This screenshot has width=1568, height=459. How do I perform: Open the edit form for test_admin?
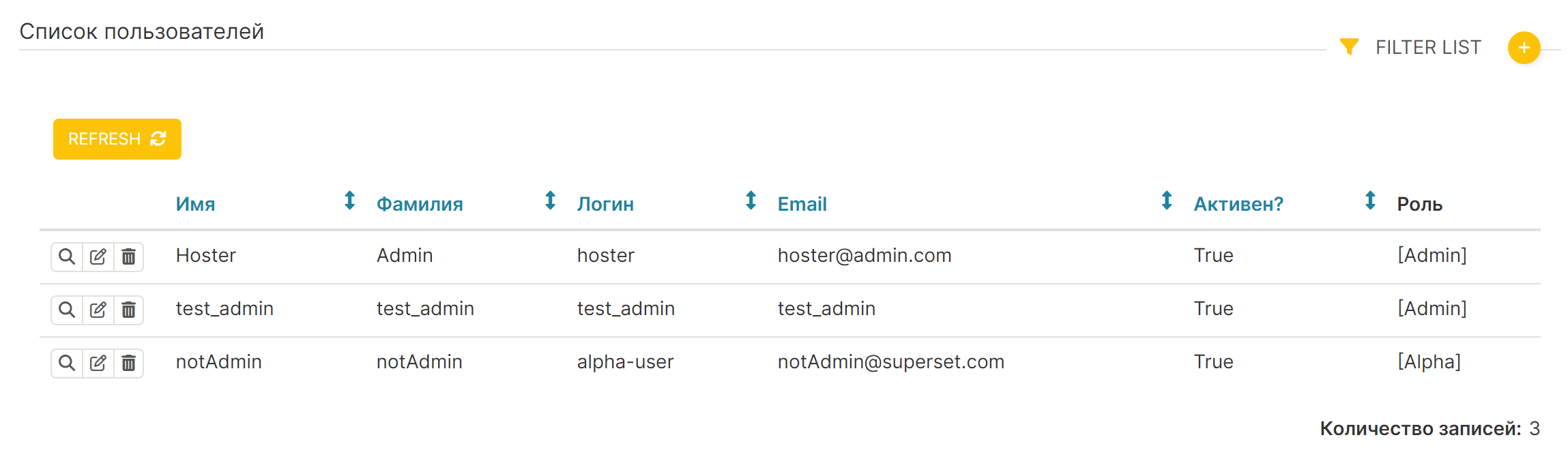pyautogui.click(x=98, y=310)
